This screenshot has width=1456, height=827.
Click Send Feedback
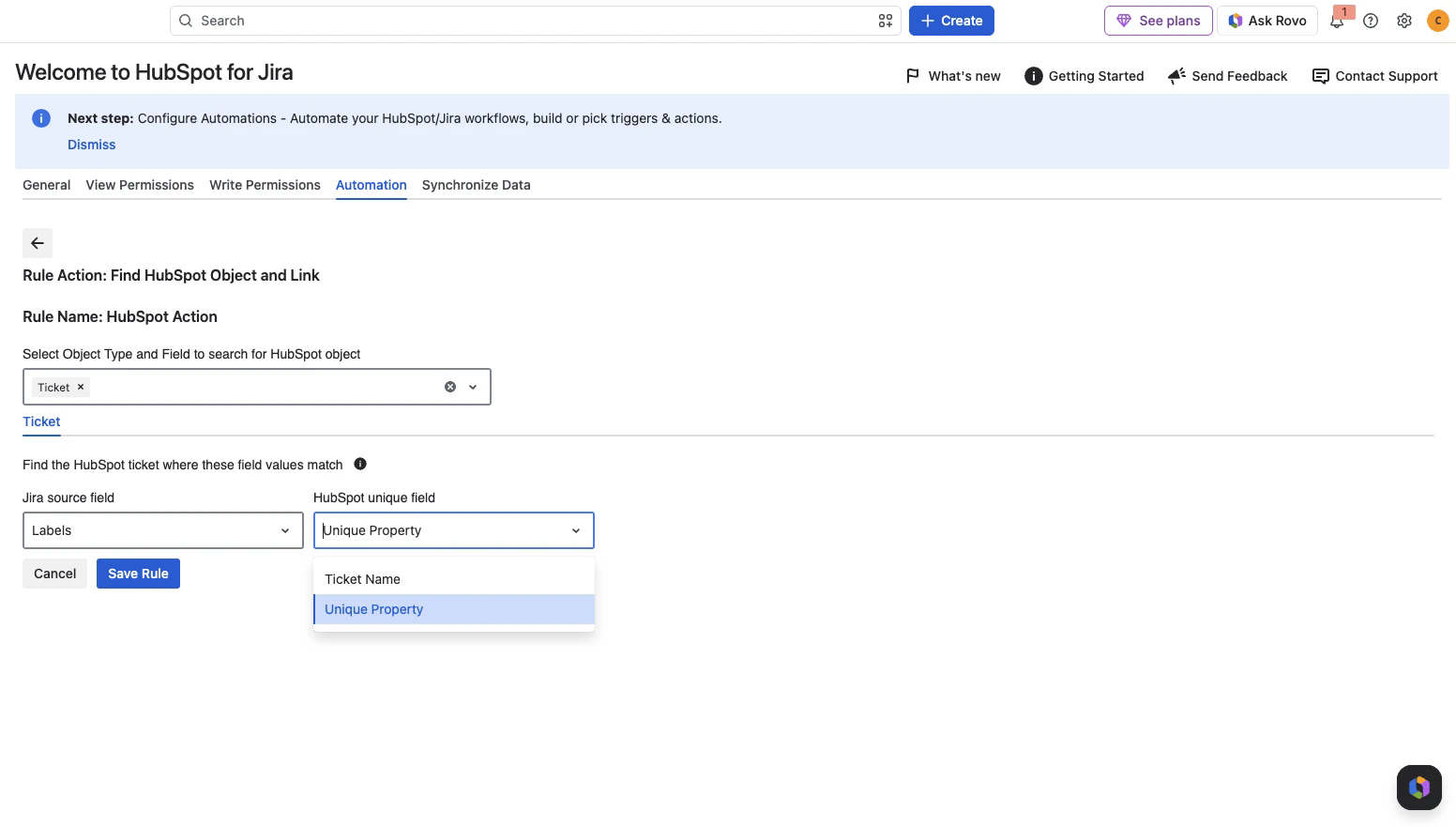point(1227,76)
